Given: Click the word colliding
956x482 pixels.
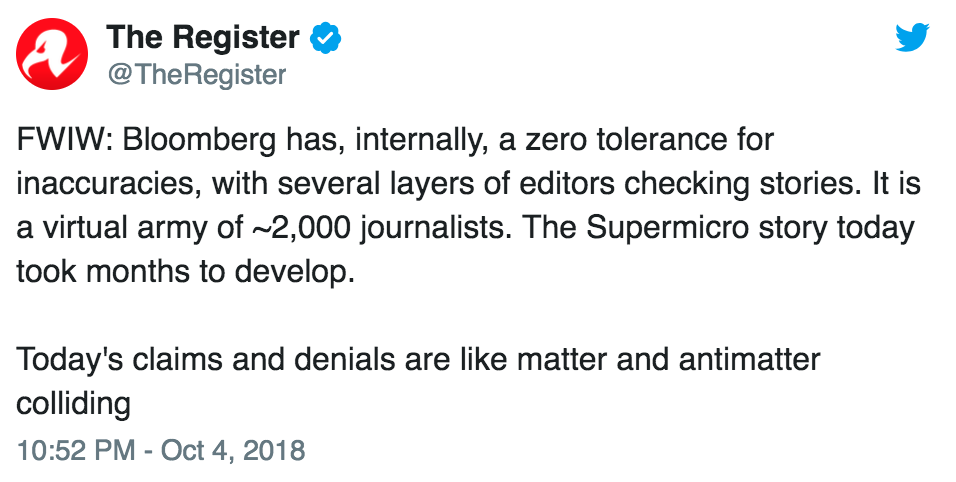Looking at the screenshot, I should click(73, 405).
